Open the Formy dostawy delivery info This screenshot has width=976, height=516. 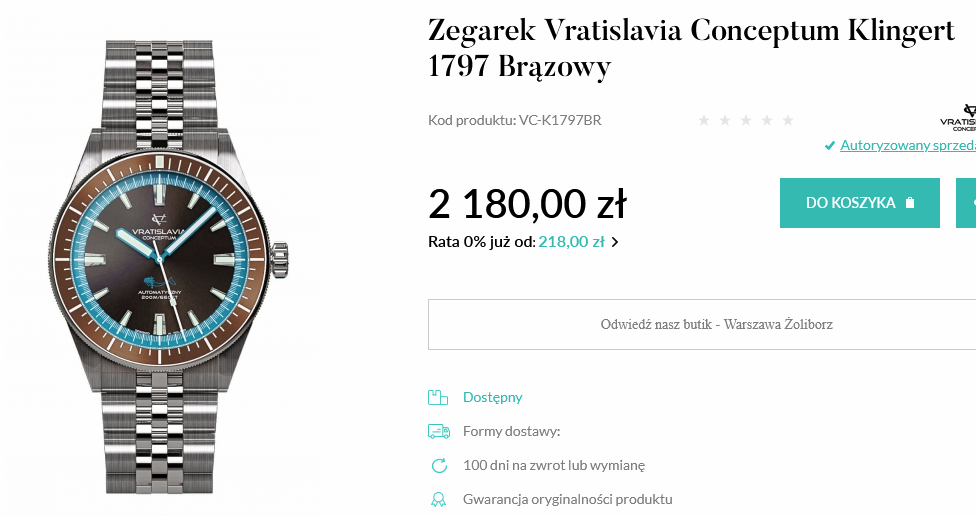(511, 431)
